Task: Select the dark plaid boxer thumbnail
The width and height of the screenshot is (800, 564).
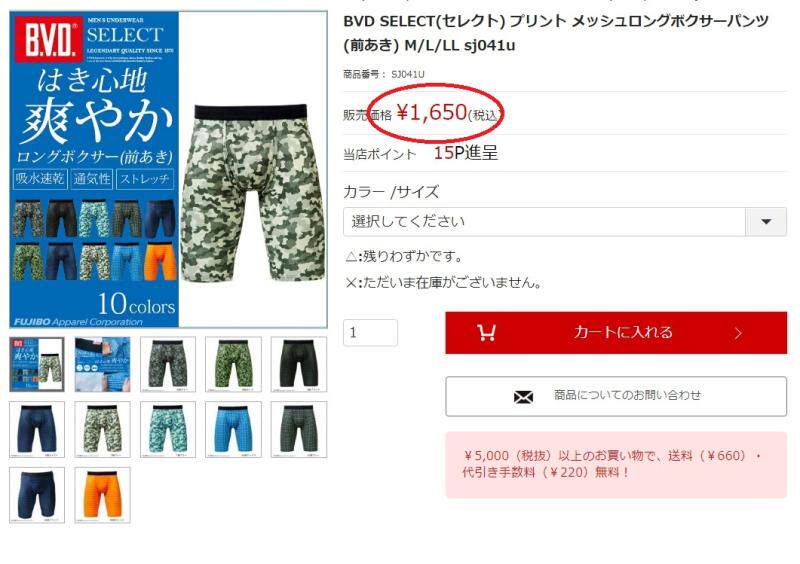Action: (x=298, y=429)
